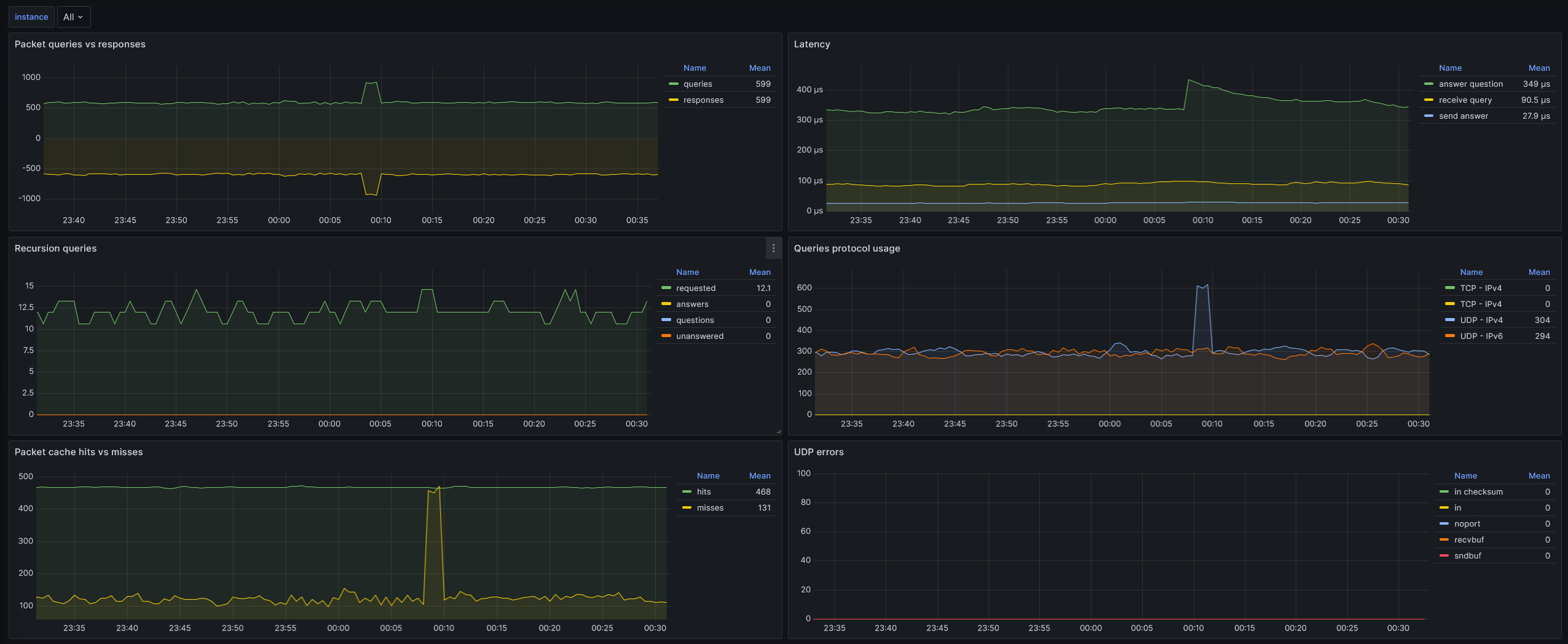Sort the UDP errors legend by Name
The height and width of the screenshot is (644, 1568).
coord(1465,476)
